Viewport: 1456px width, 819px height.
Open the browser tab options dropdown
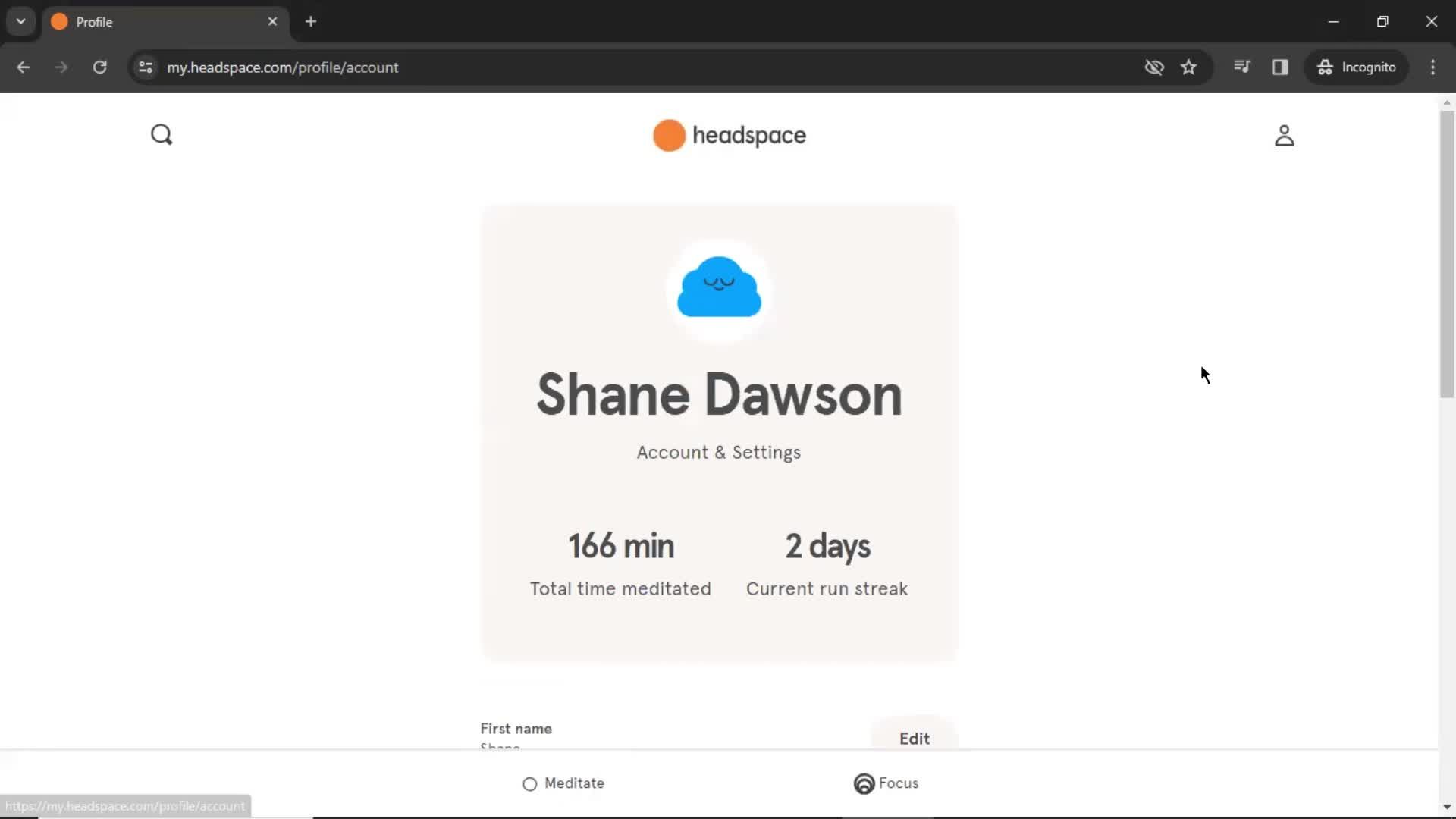point(21,22)
